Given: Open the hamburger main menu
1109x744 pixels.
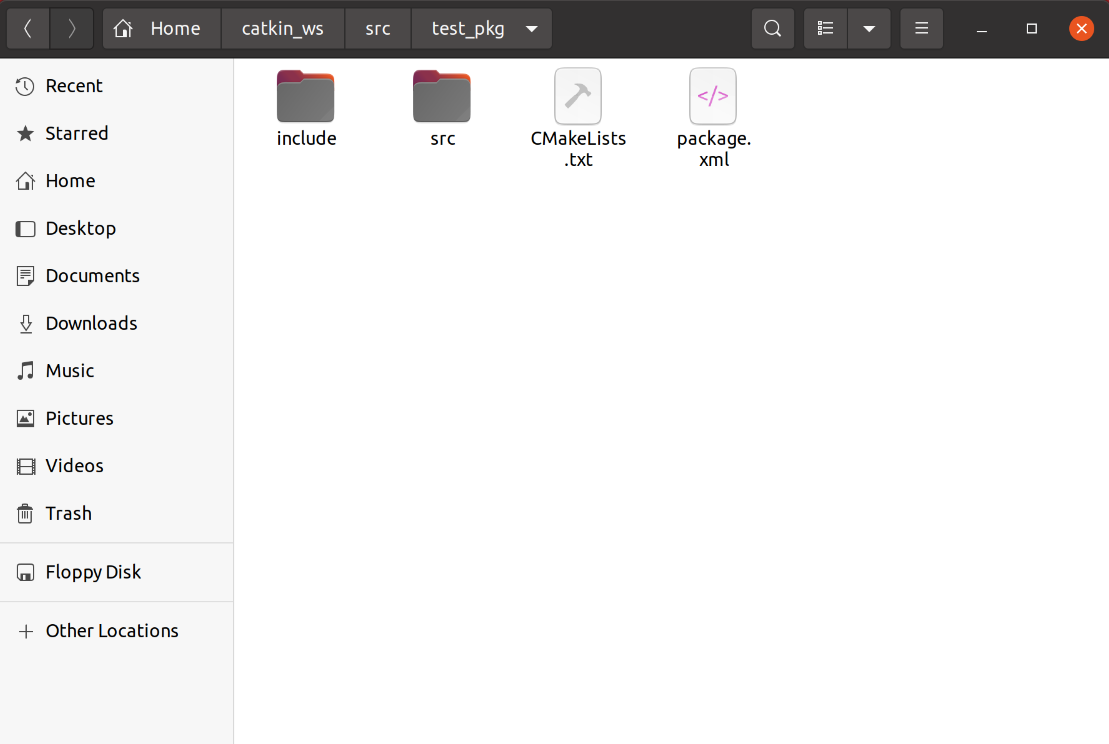Looking at the screenshot, I should pos(922,29).
